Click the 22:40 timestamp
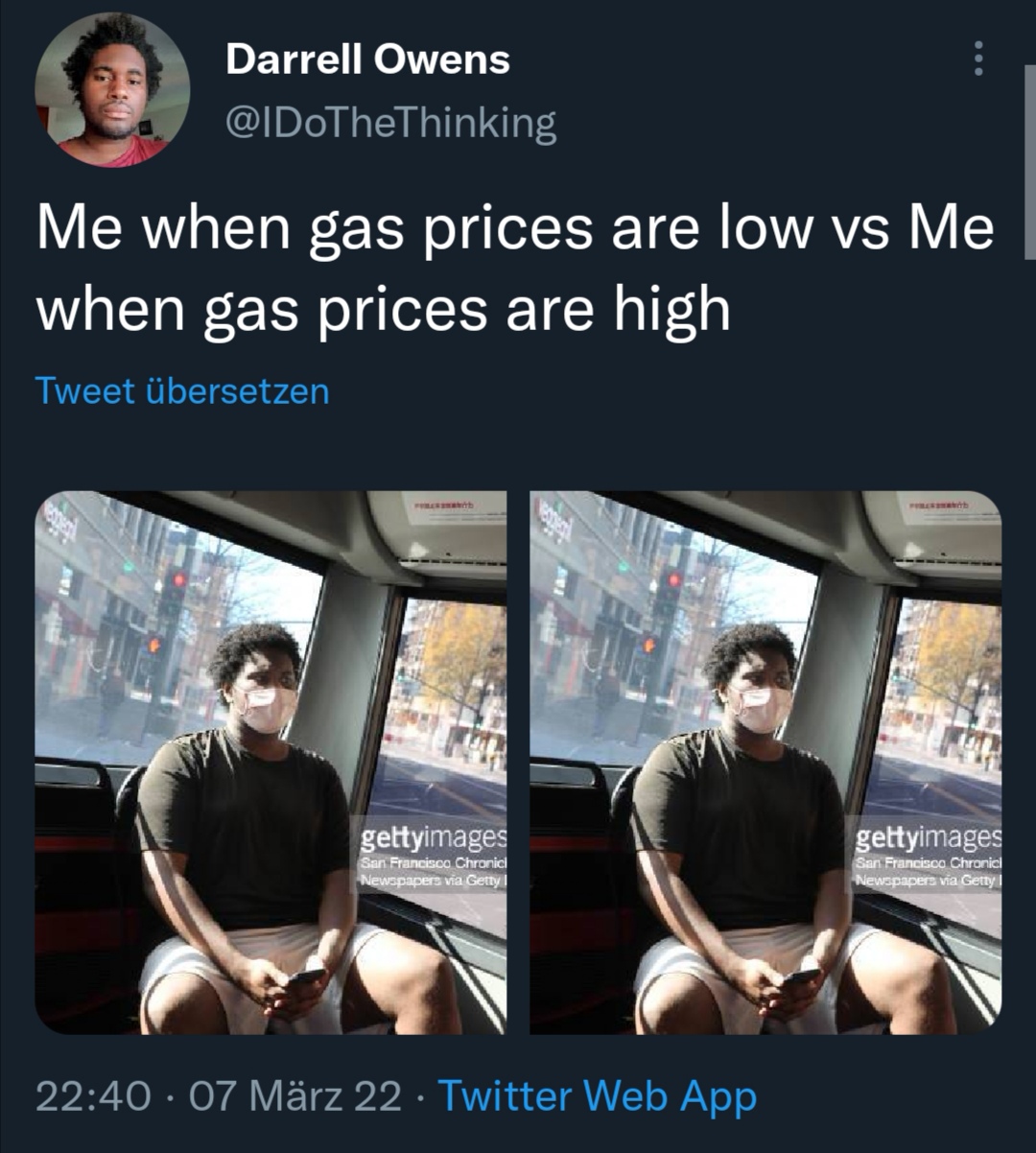 point(93,1095)
